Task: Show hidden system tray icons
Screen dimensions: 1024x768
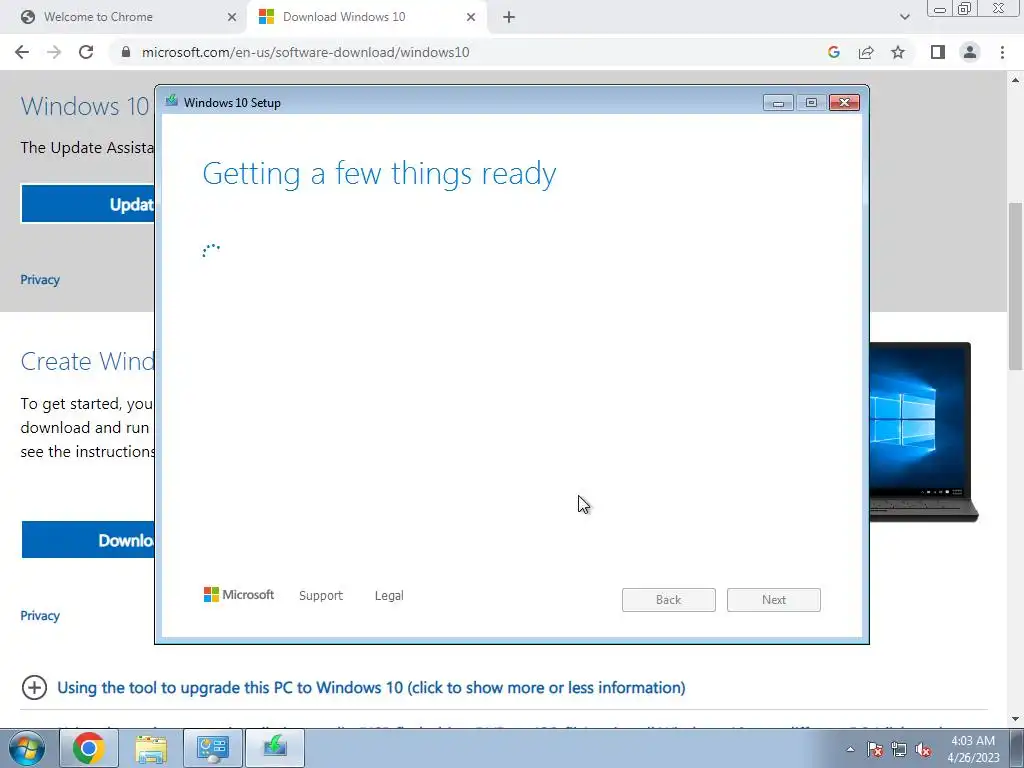Action: 850,749
